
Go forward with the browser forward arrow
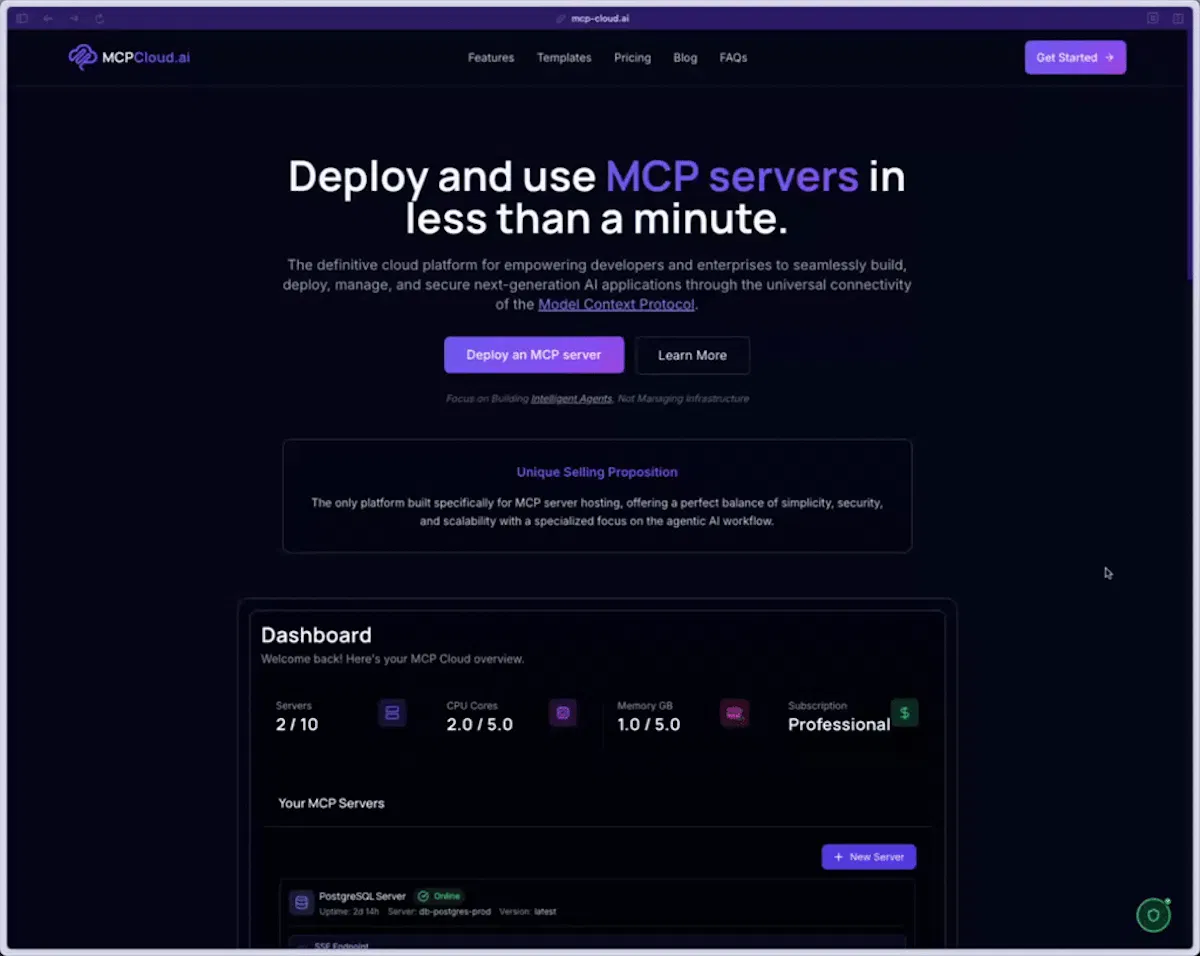point(74,18)
